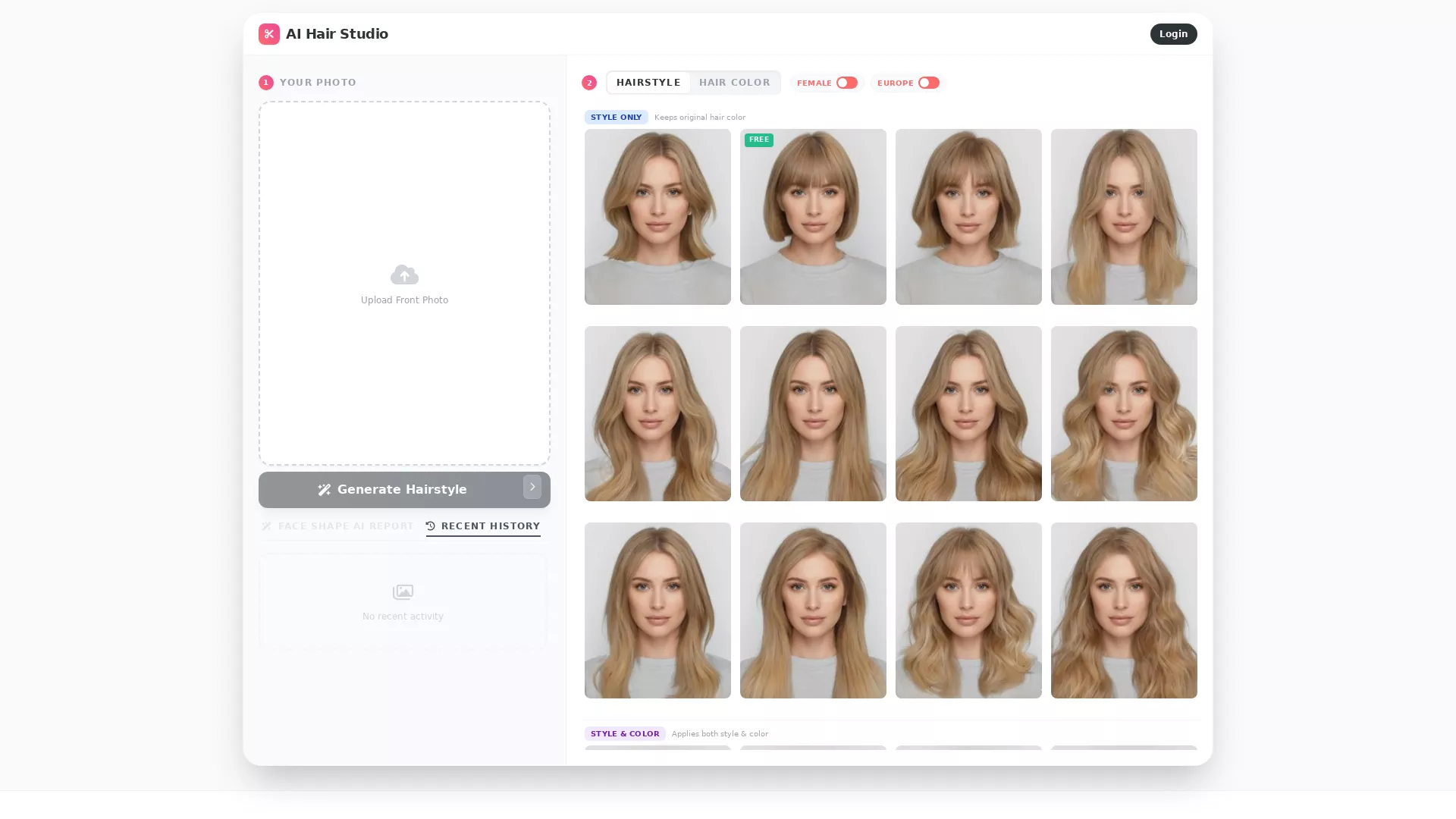Viewport: 1456px width, 819px height.
Task: Click the step 1 numbered badge near Your Photo
Action: tap(265, 82)
